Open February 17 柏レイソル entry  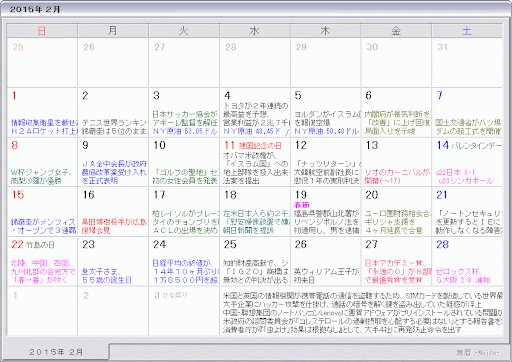185,222
